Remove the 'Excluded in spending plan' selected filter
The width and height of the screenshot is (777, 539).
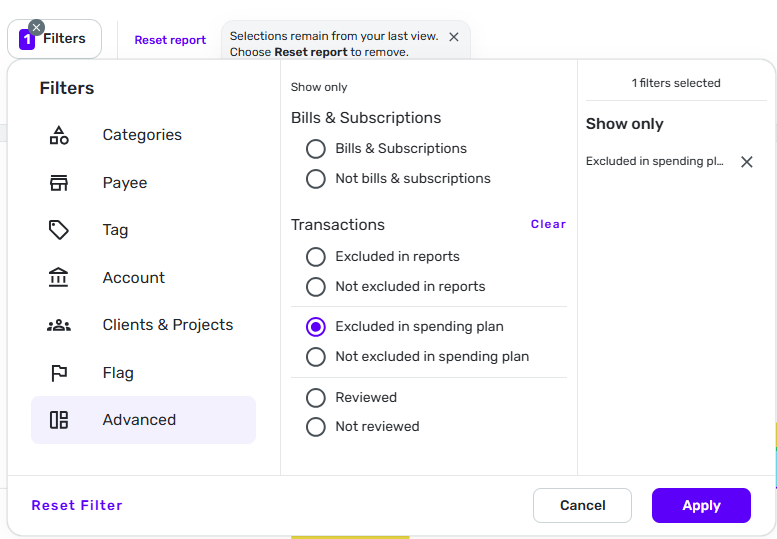point(746,162)
